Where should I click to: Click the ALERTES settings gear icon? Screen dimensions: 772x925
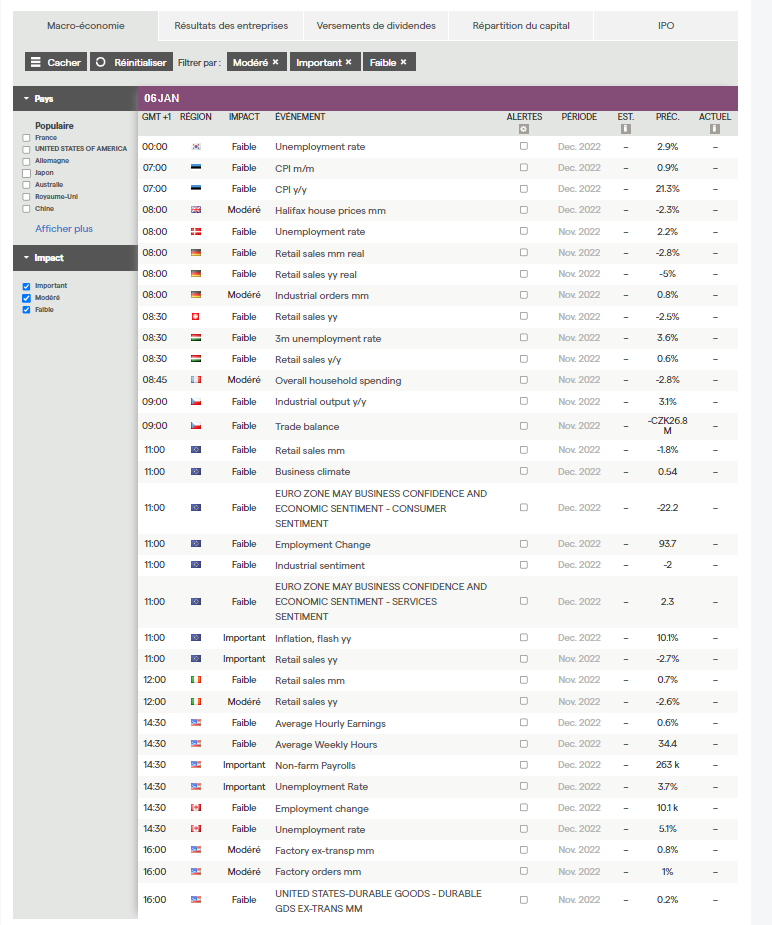pyautogui.click(x=524, y=129)
